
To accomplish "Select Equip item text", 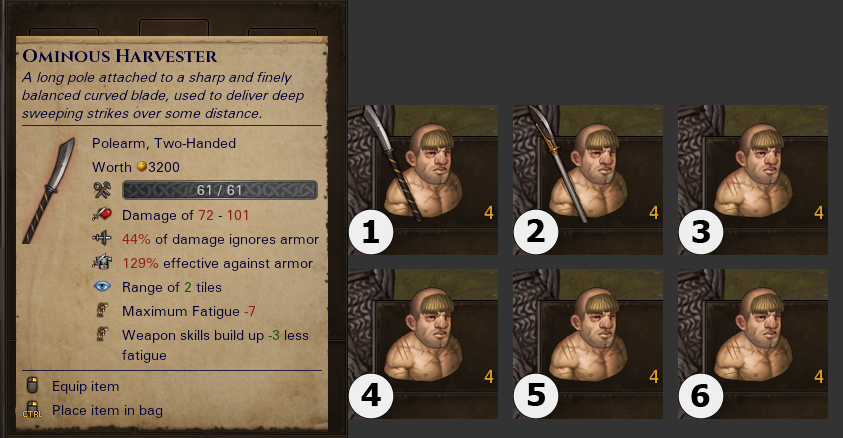I will coord(85,386).
